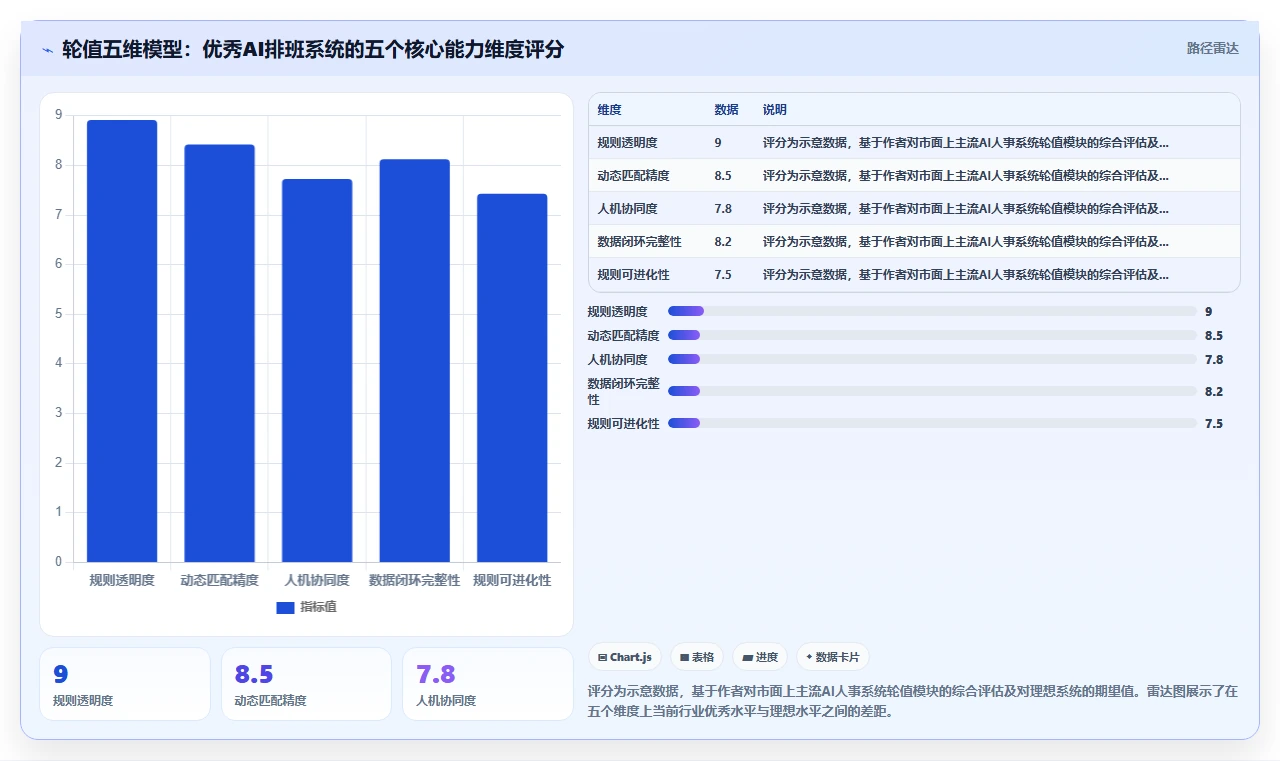Viewport: 1280px width, 761px height.
Task: Open the 规则透明度 card showing 9
Action: [x=125, y=684]
